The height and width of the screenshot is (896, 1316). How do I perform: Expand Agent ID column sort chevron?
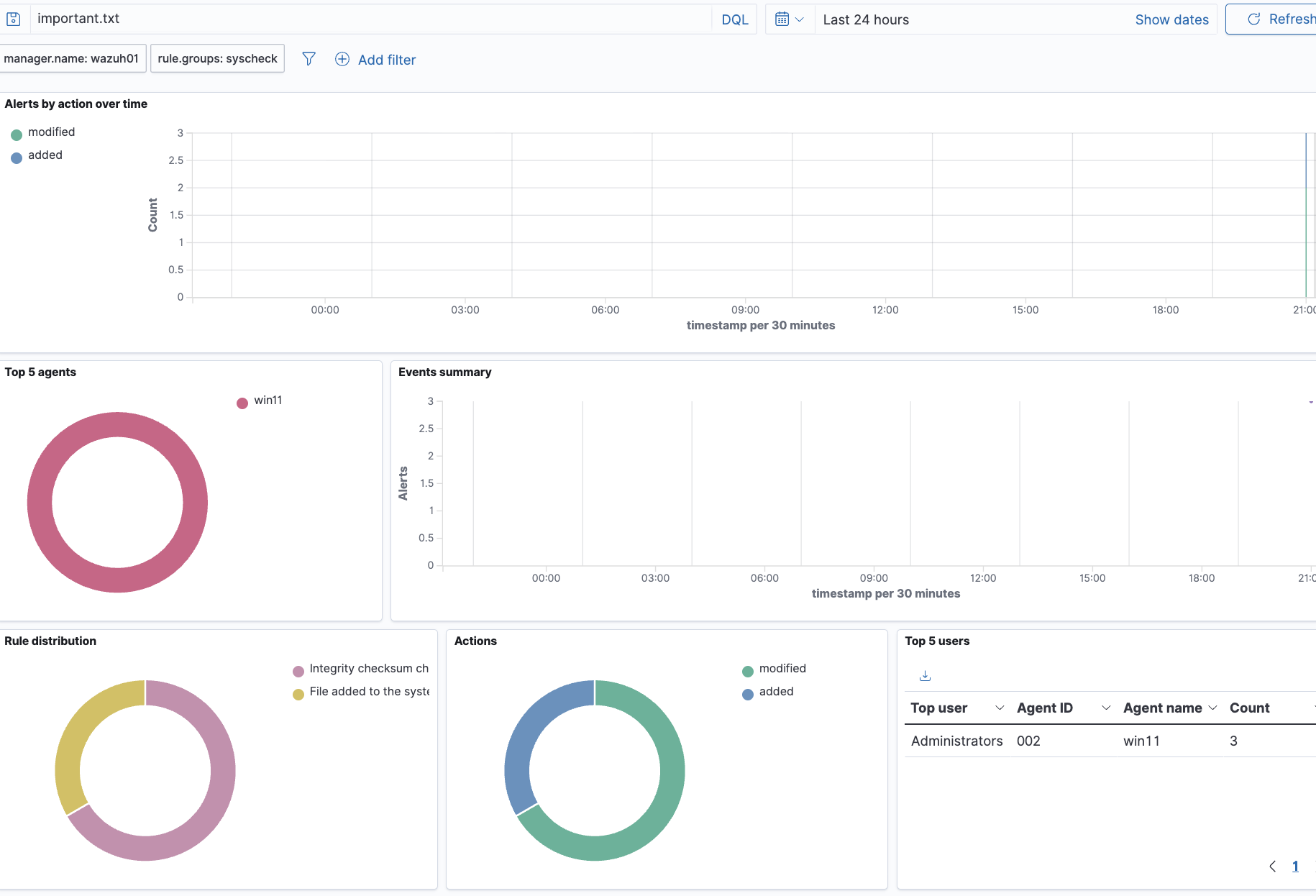pos(1106,708)
